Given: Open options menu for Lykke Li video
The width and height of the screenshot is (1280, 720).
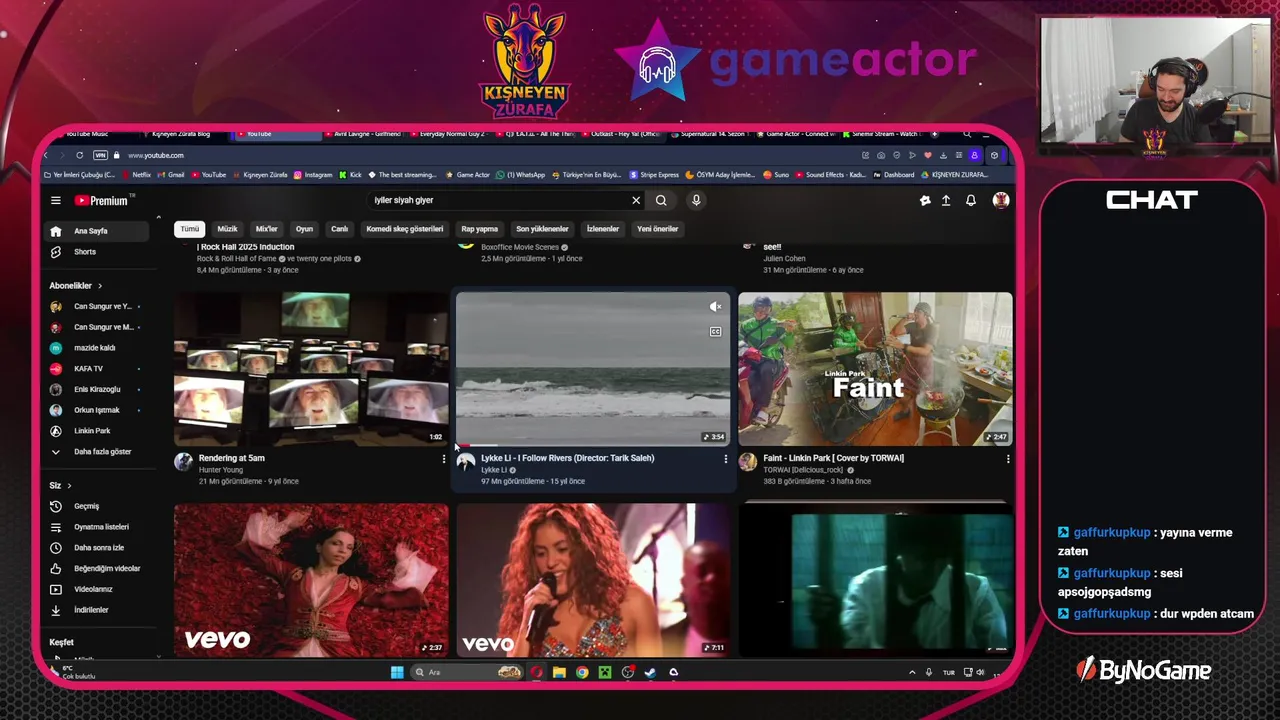Looking at the screenshot, I should 726,459.
